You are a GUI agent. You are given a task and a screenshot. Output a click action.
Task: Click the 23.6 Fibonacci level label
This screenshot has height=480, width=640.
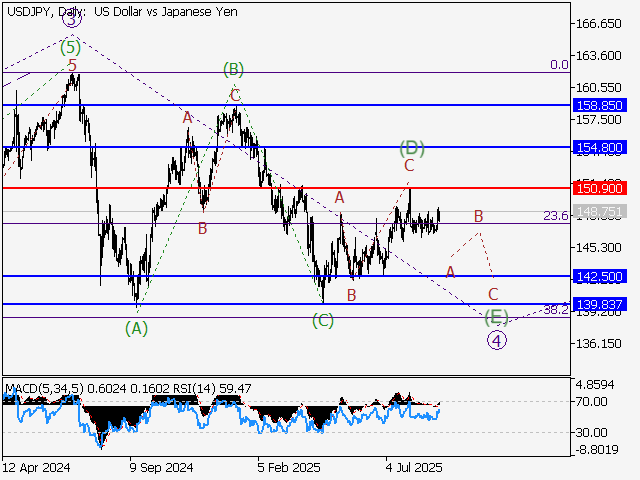[x=555, y=215]
